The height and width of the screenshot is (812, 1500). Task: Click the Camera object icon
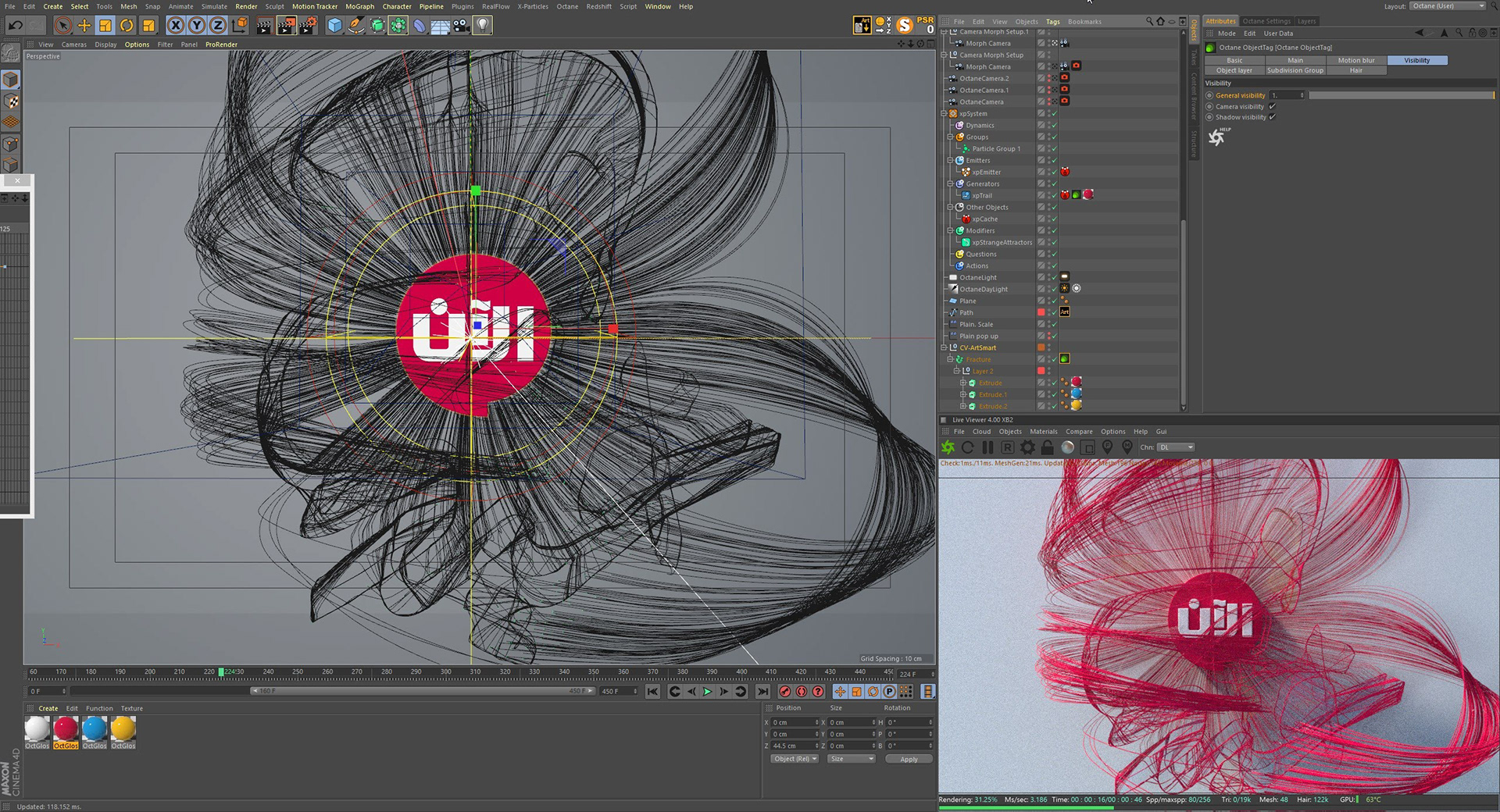coord(462,26)
